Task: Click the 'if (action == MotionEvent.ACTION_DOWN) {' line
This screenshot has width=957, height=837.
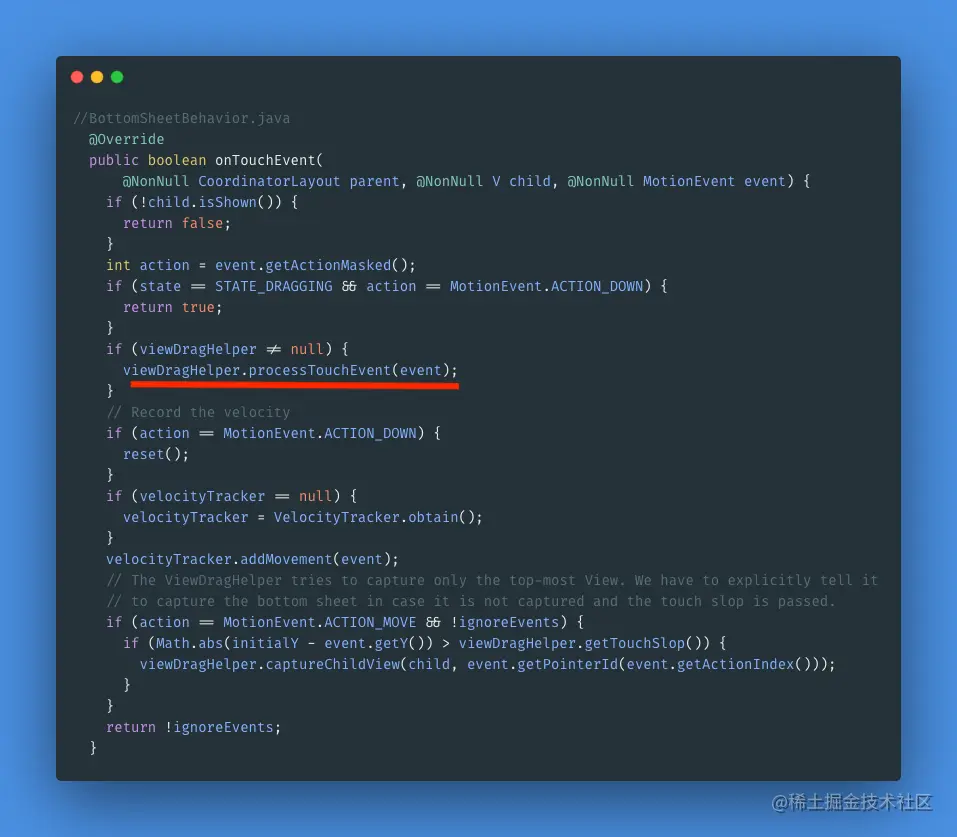Action: 273,433
